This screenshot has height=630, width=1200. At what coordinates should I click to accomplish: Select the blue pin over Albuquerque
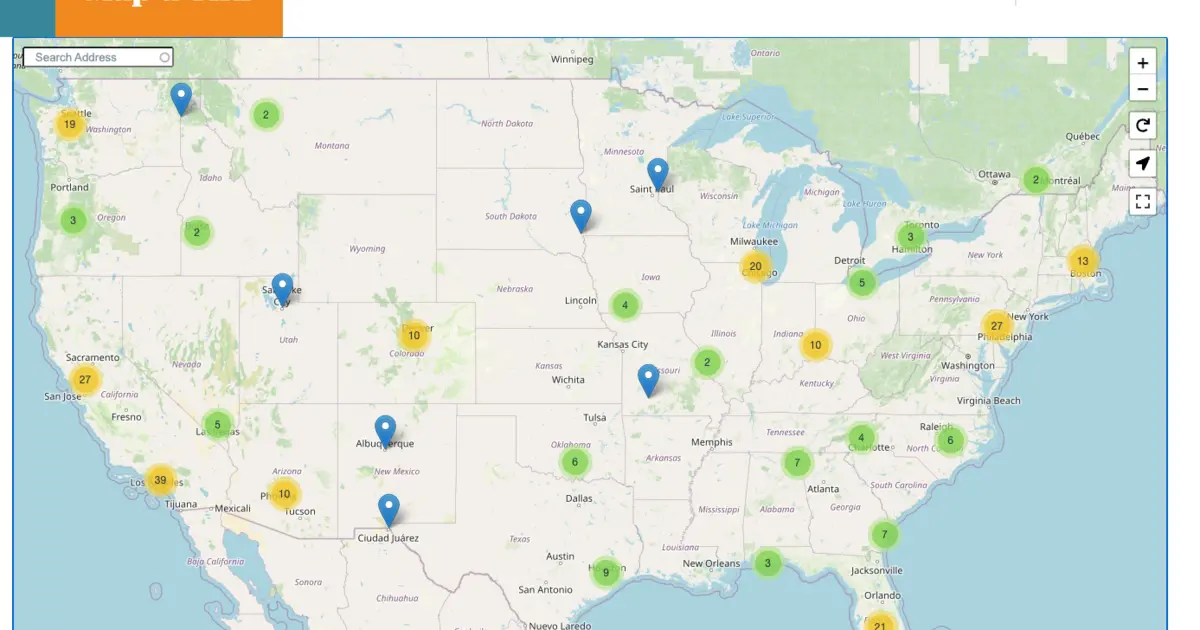385,430
